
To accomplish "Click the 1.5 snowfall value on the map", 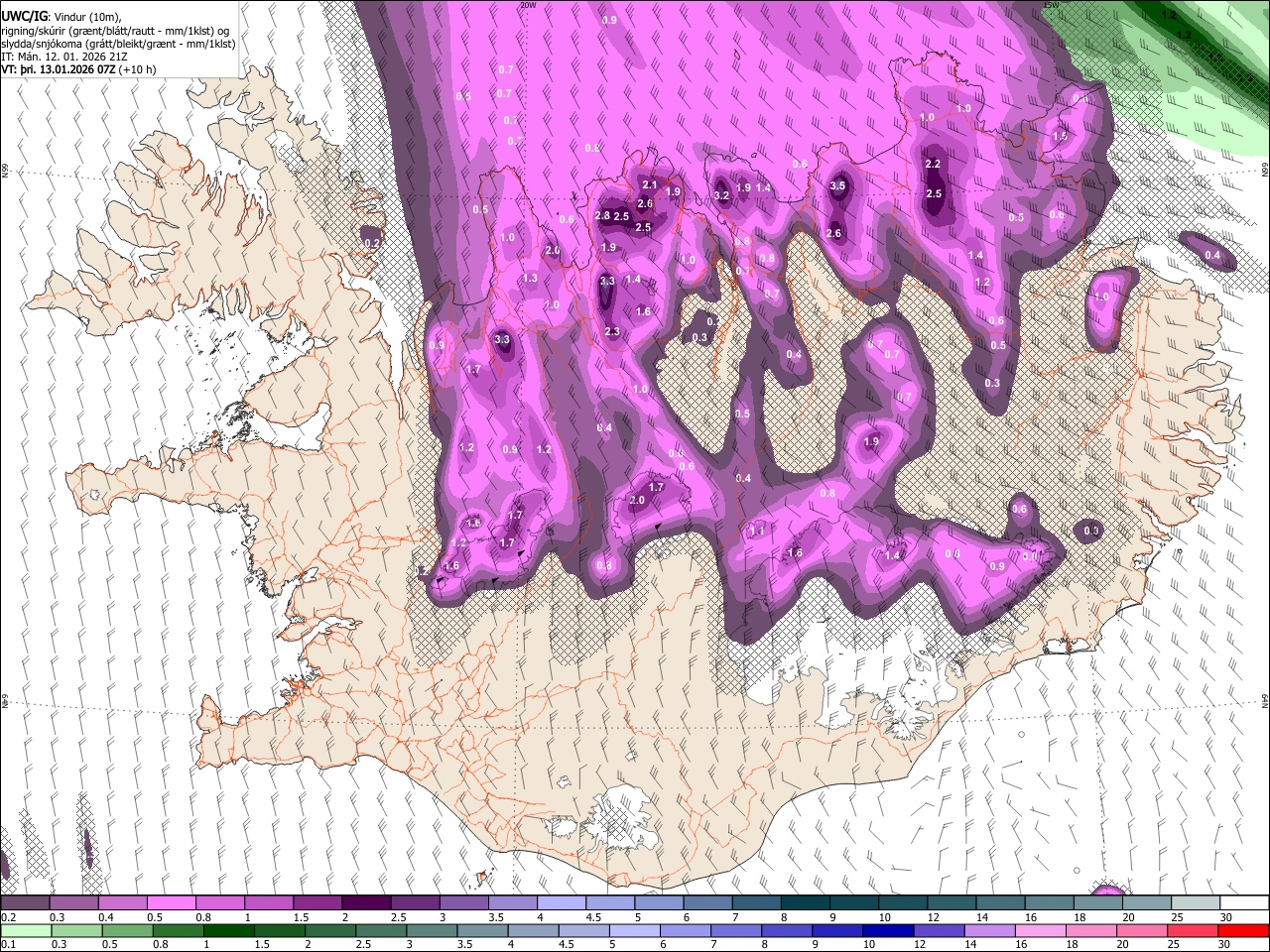I will (x=1060, y=136).
